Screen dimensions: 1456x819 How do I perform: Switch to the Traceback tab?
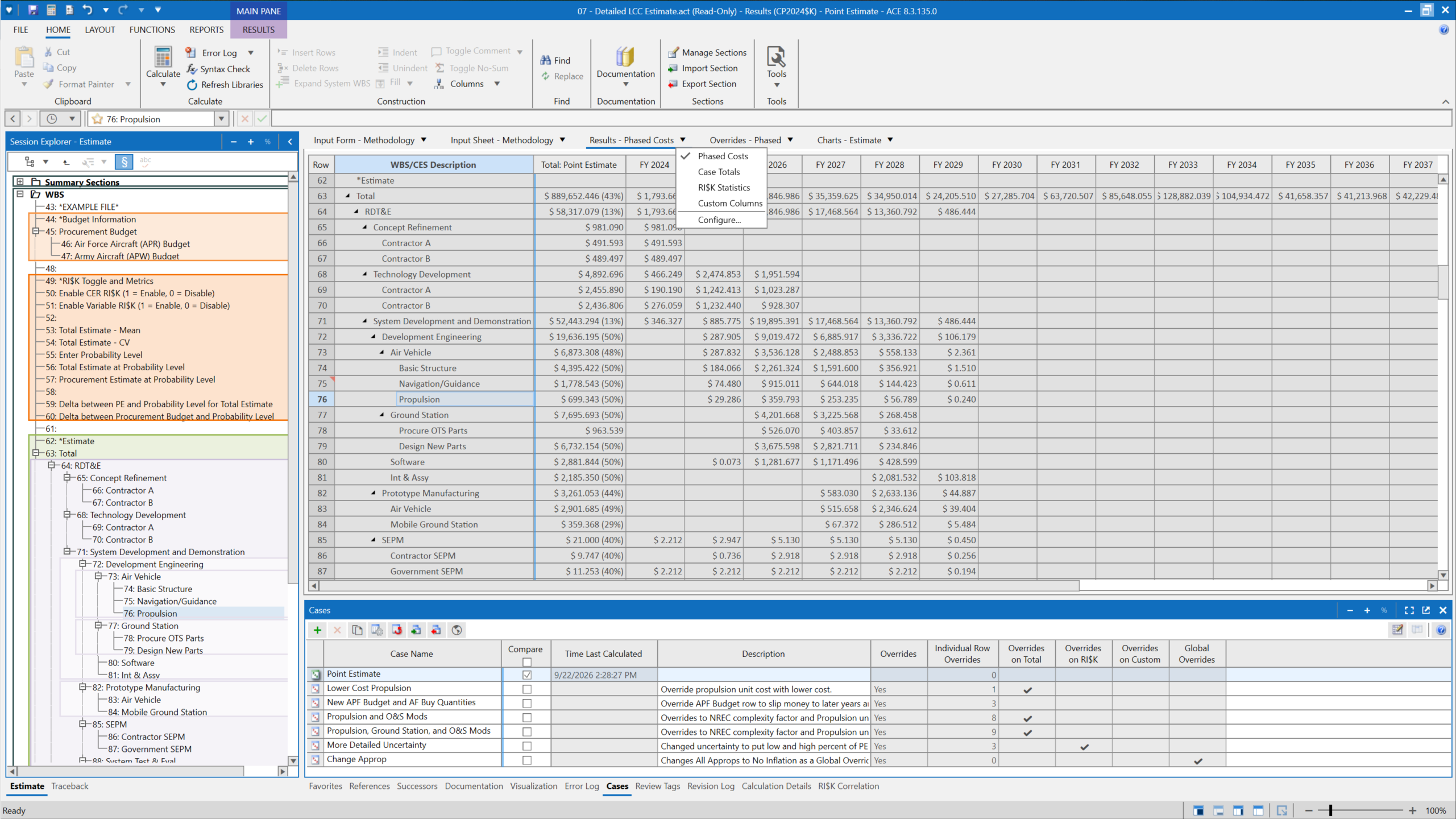[69, 786]
